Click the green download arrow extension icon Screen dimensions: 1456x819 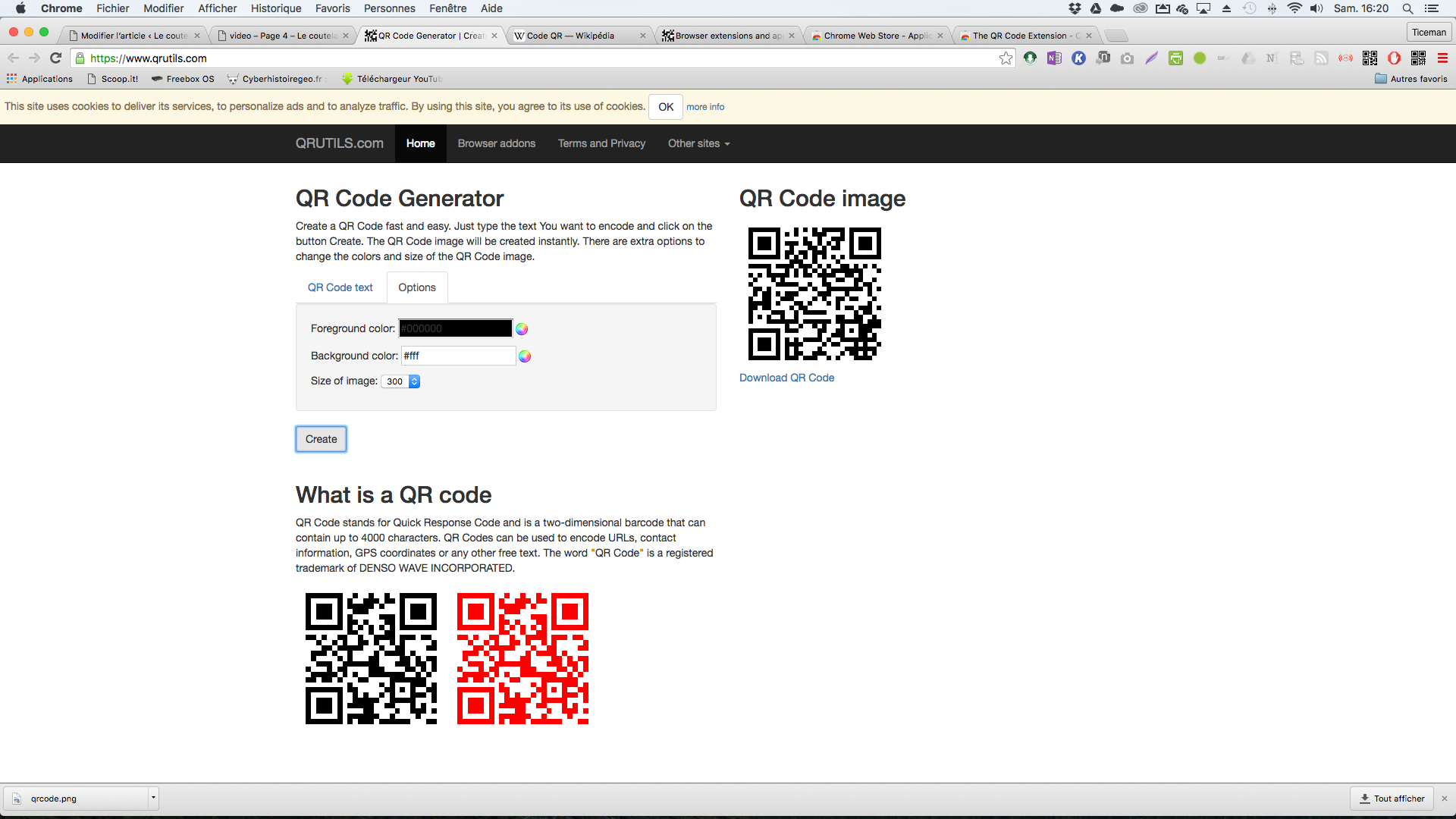click(1030, 58)
